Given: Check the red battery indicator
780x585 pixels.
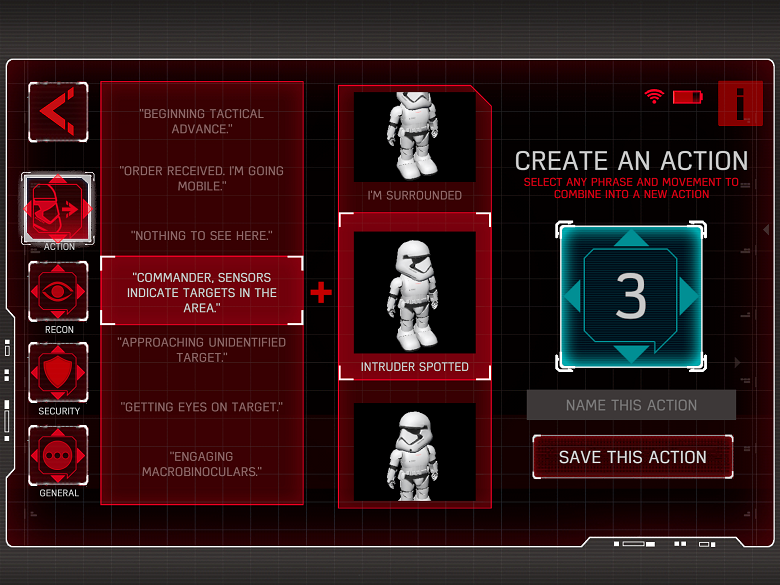Looking at the screenshot, I should [687, 97].
